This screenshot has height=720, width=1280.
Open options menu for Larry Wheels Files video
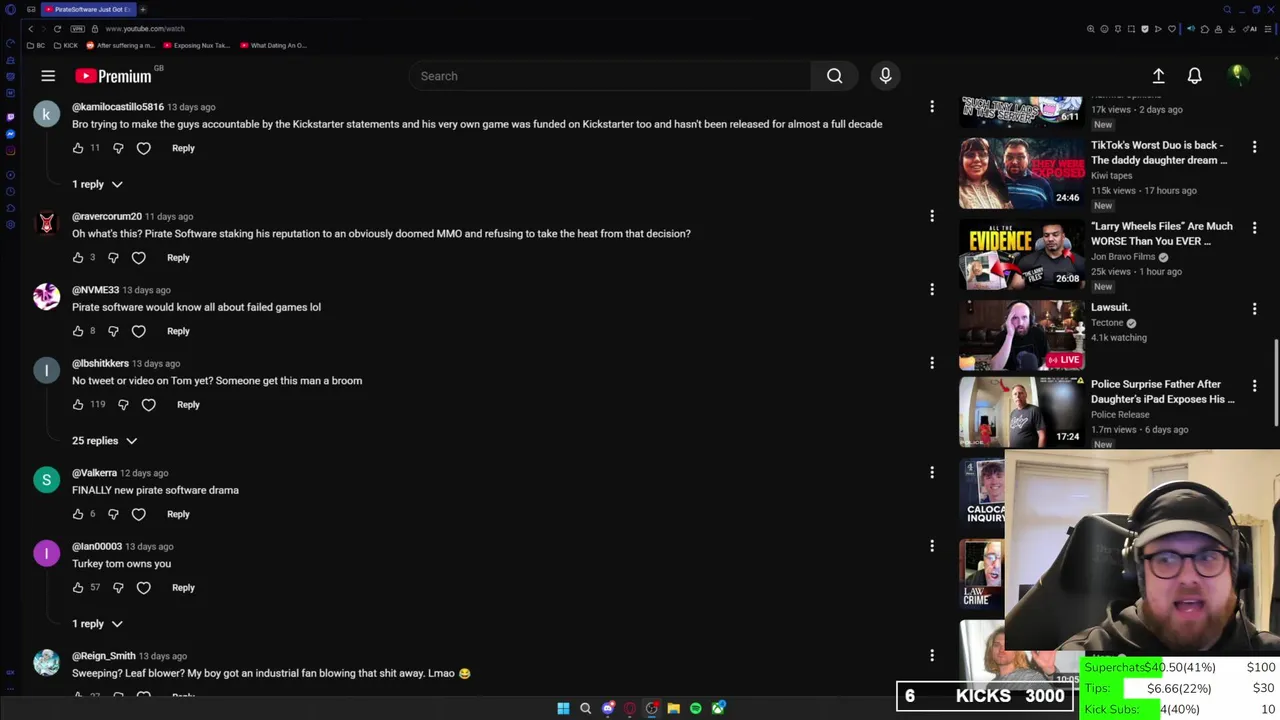tap(1254, 228)
